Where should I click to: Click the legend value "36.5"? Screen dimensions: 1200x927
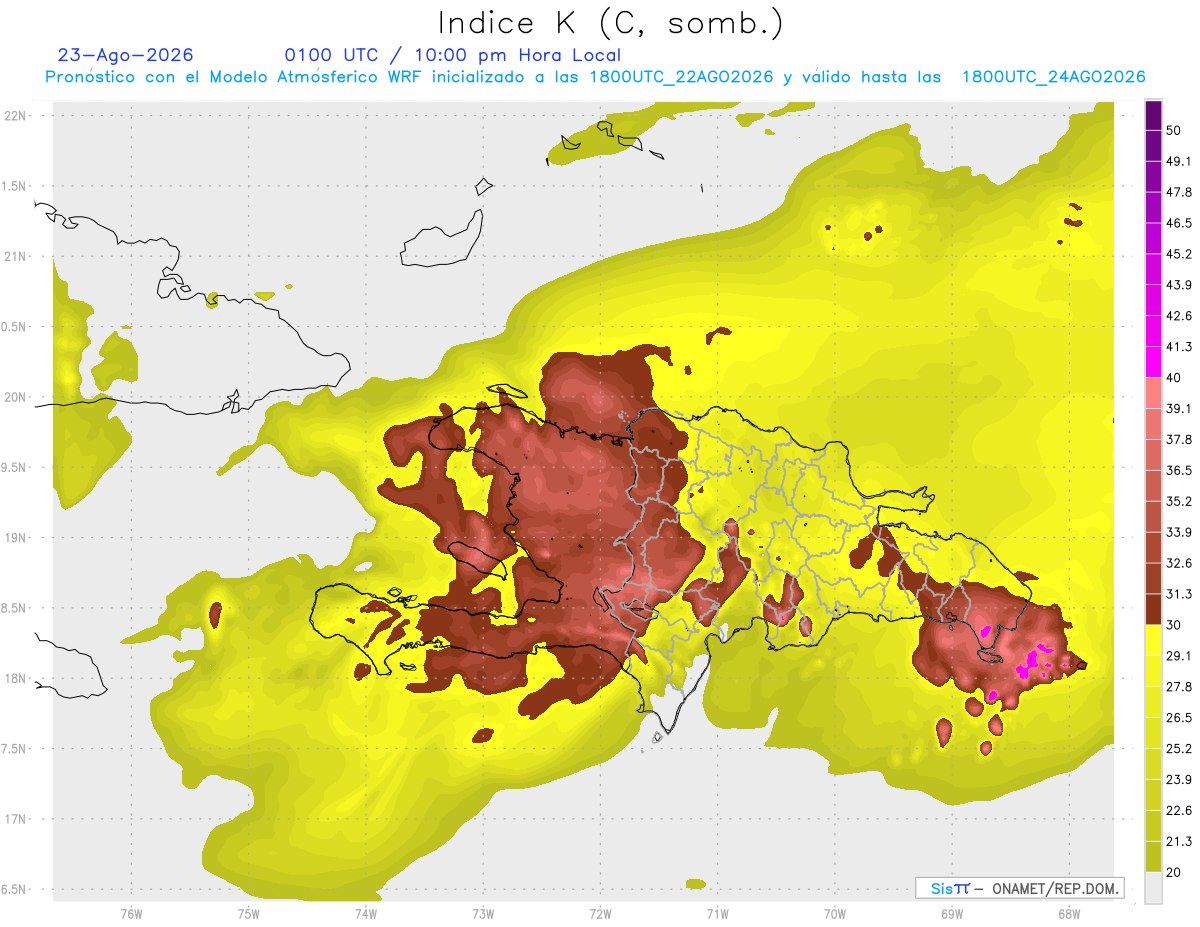pyautogui.click(x=1179, y=470)
